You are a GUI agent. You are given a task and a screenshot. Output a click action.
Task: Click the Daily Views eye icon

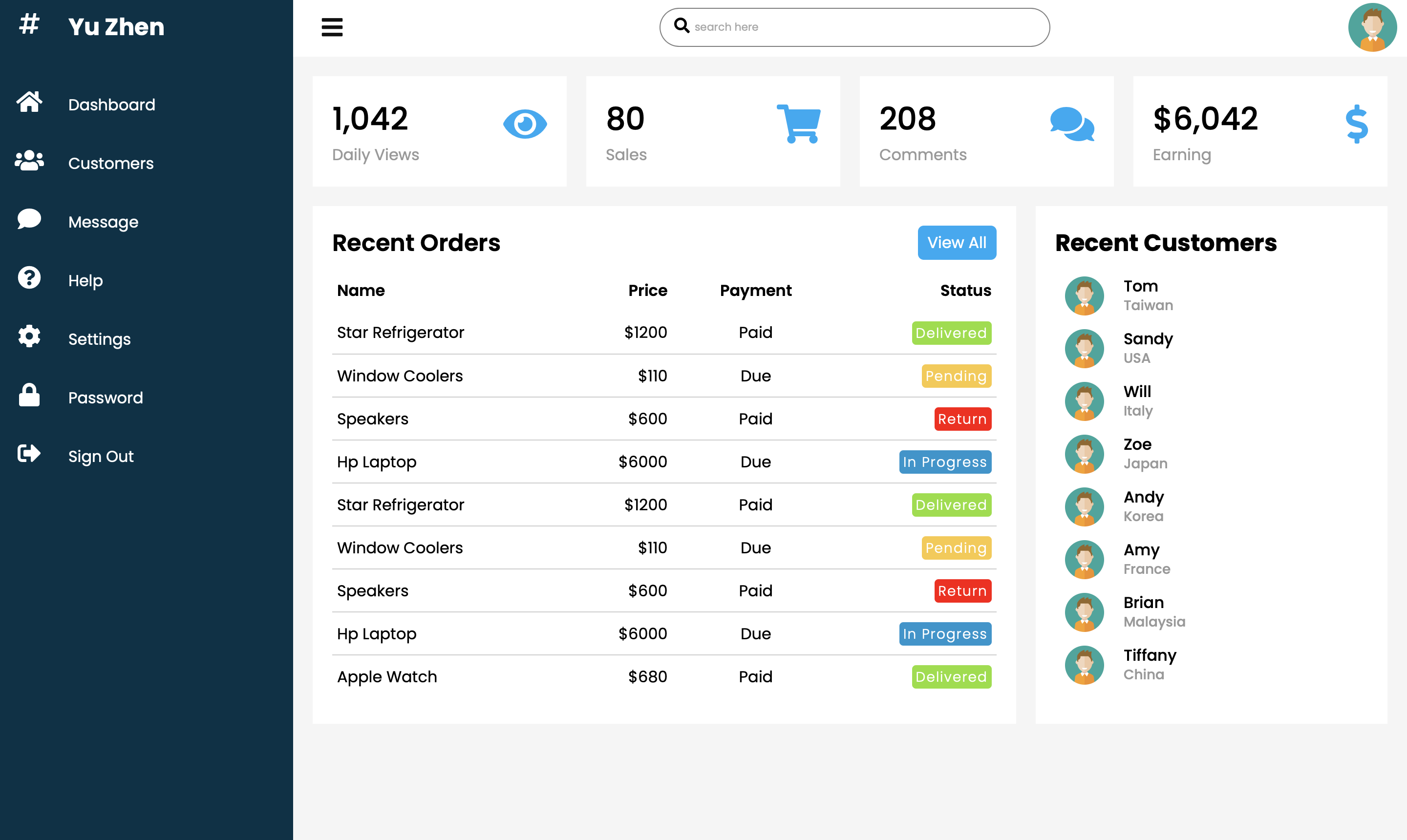point(525,124)
